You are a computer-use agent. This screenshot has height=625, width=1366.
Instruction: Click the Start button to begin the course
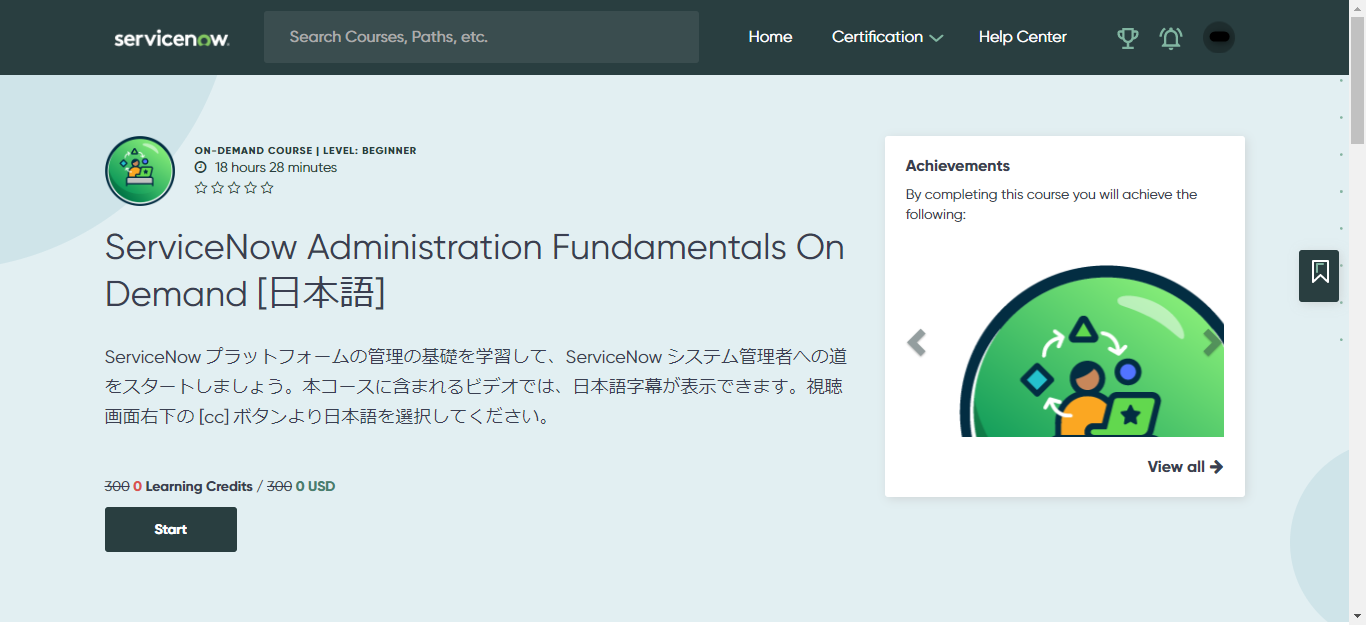point(170,529)
